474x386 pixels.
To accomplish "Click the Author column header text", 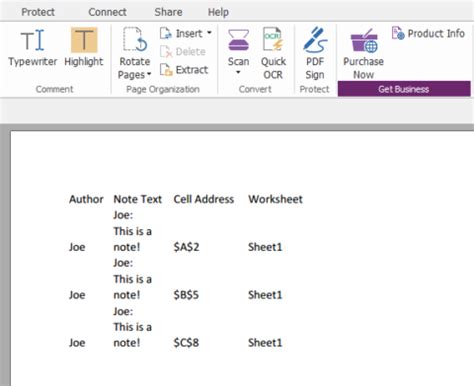I will (86, 199).
